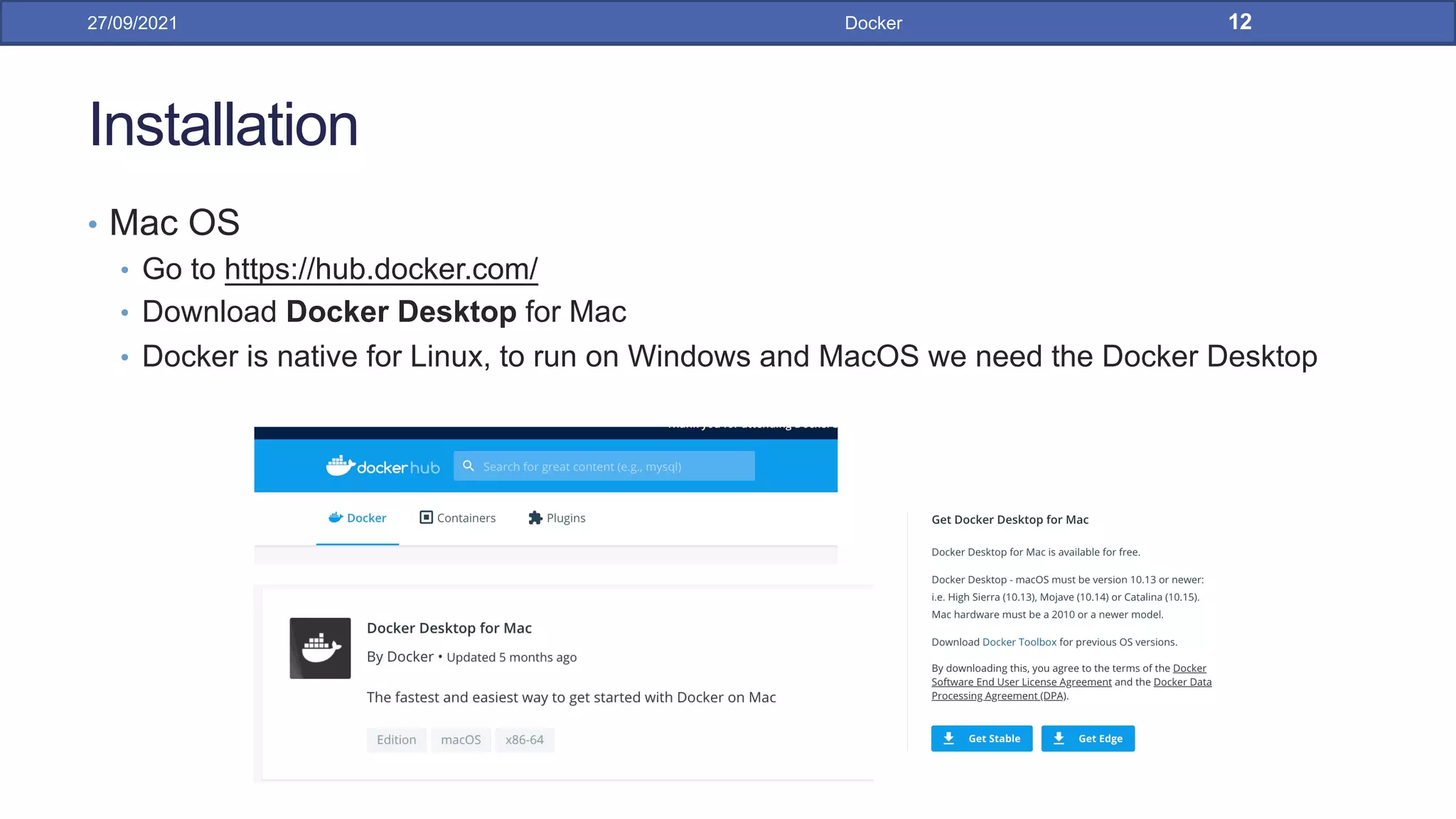Click the Get Edge download arrow icon
Image resolution: width=1456 pixels, height=819 pixels.
coord(1059,739)
